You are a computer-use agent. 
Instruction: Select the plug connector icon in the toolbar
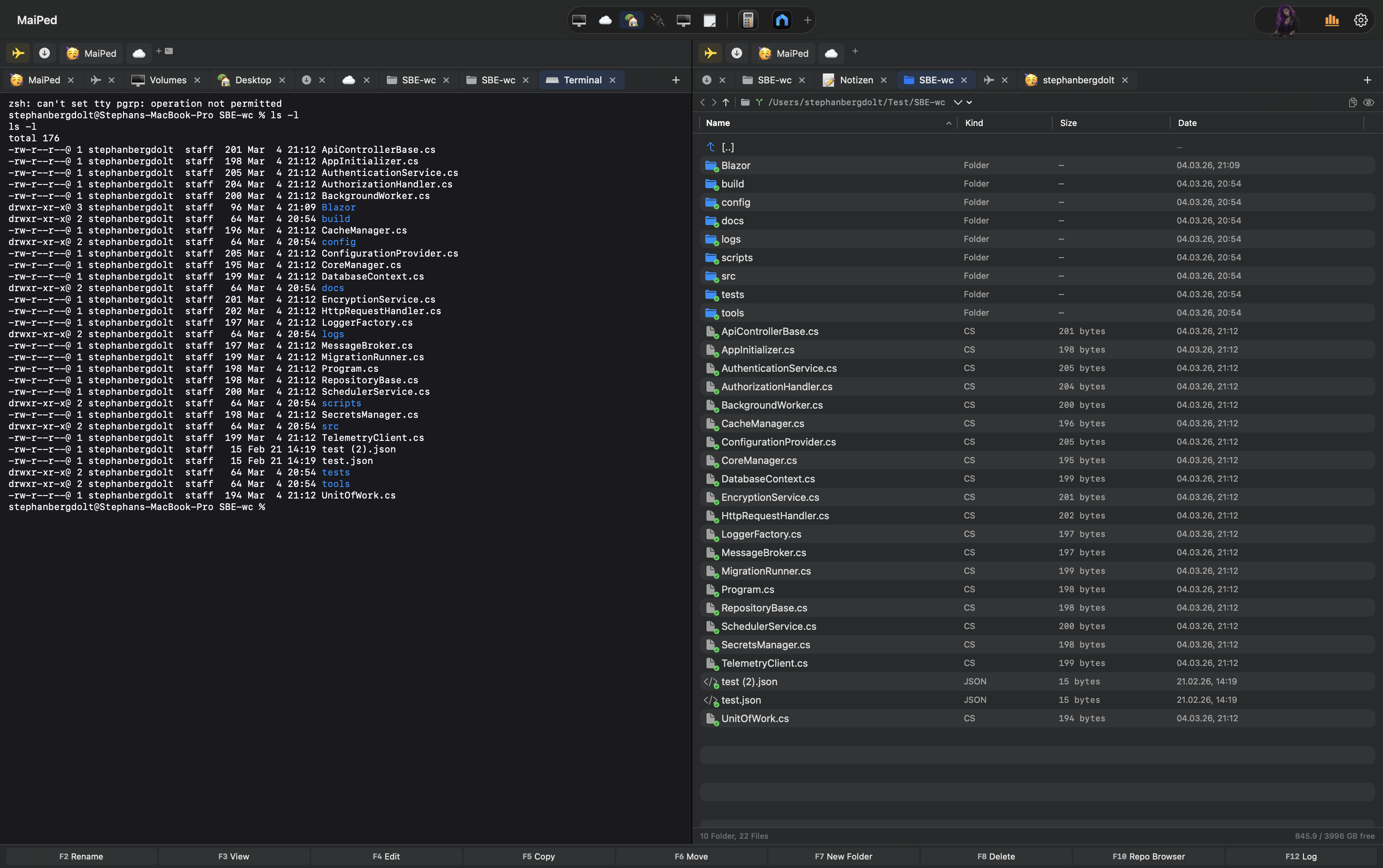658,20
